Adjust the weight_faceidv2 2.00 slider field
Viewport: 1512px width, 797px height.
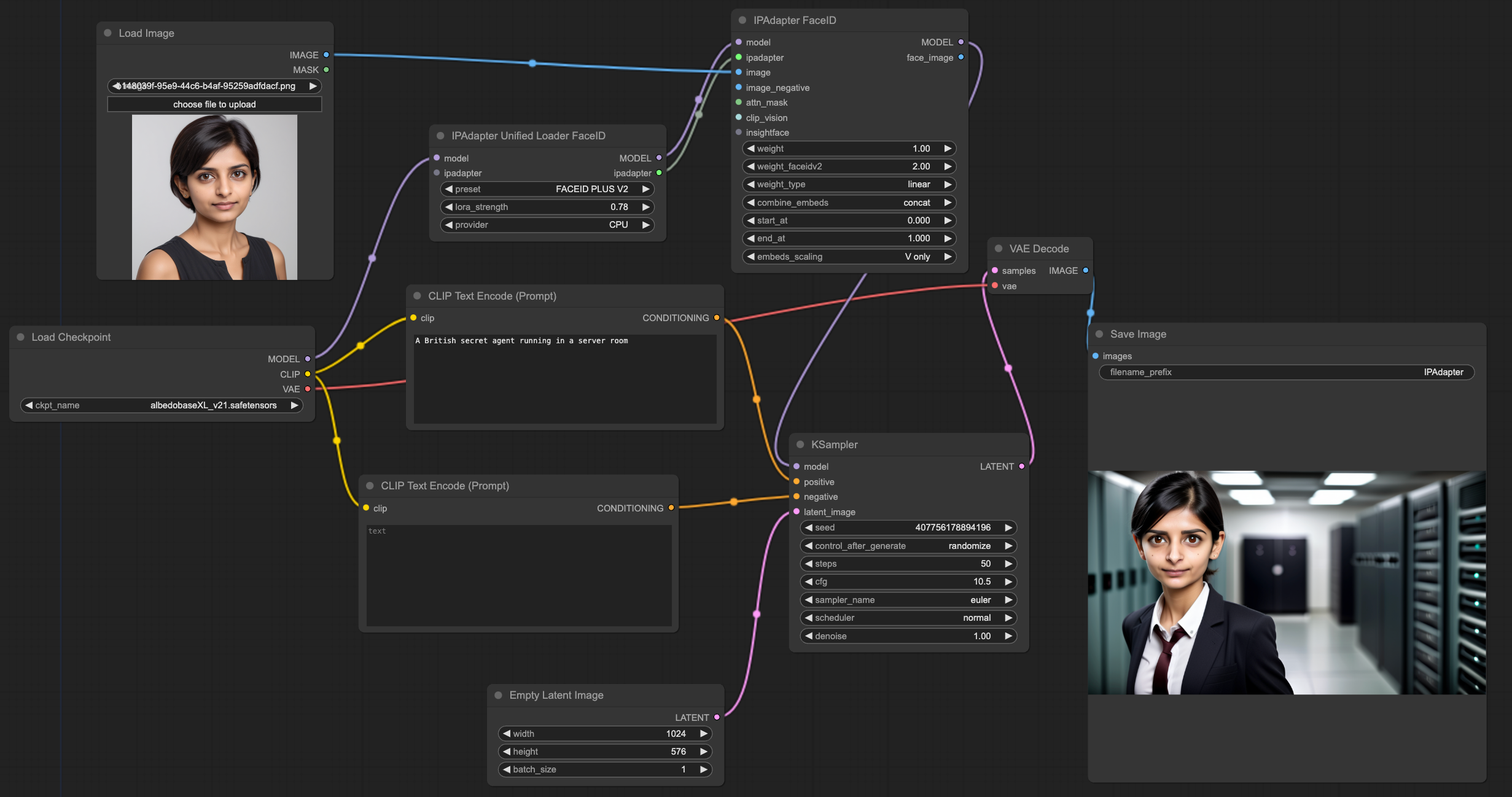(849, 166)
